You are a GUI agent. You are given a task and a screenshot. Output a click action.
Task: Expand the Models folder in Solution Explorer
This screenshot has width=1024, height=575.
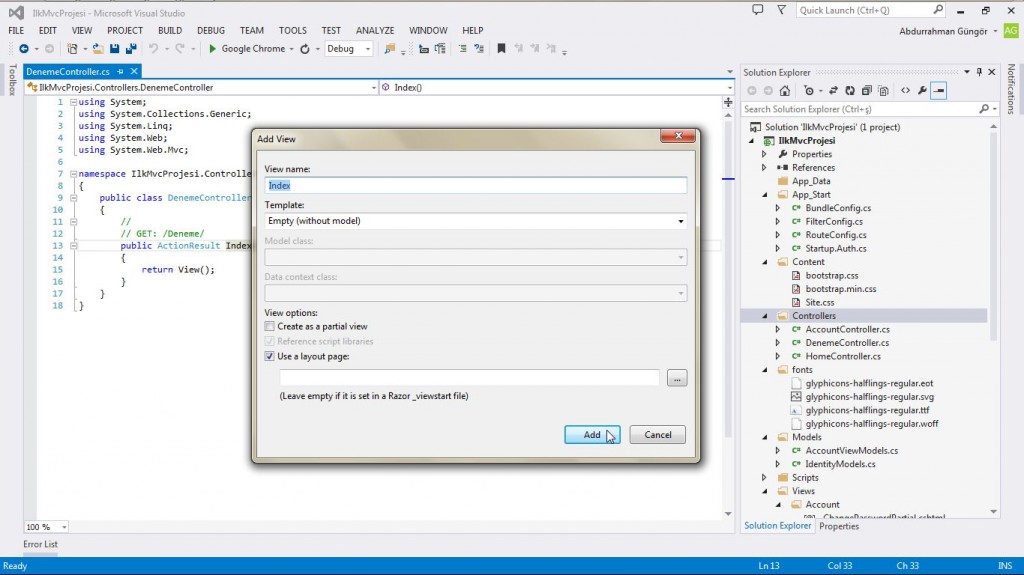(764, 437)
